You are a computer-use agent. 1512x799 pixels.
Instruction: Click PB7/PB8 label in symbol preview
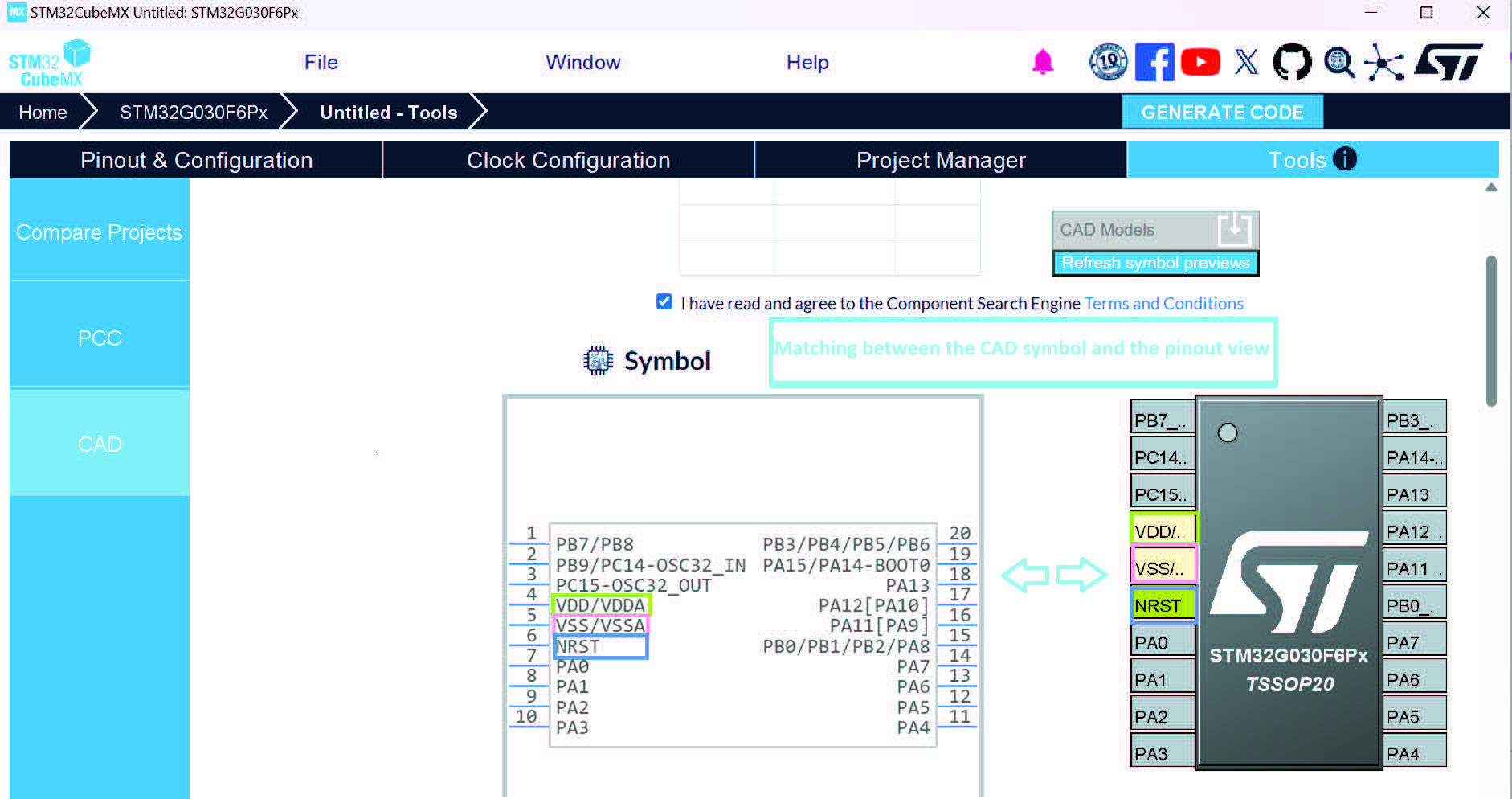click(595, 544)
